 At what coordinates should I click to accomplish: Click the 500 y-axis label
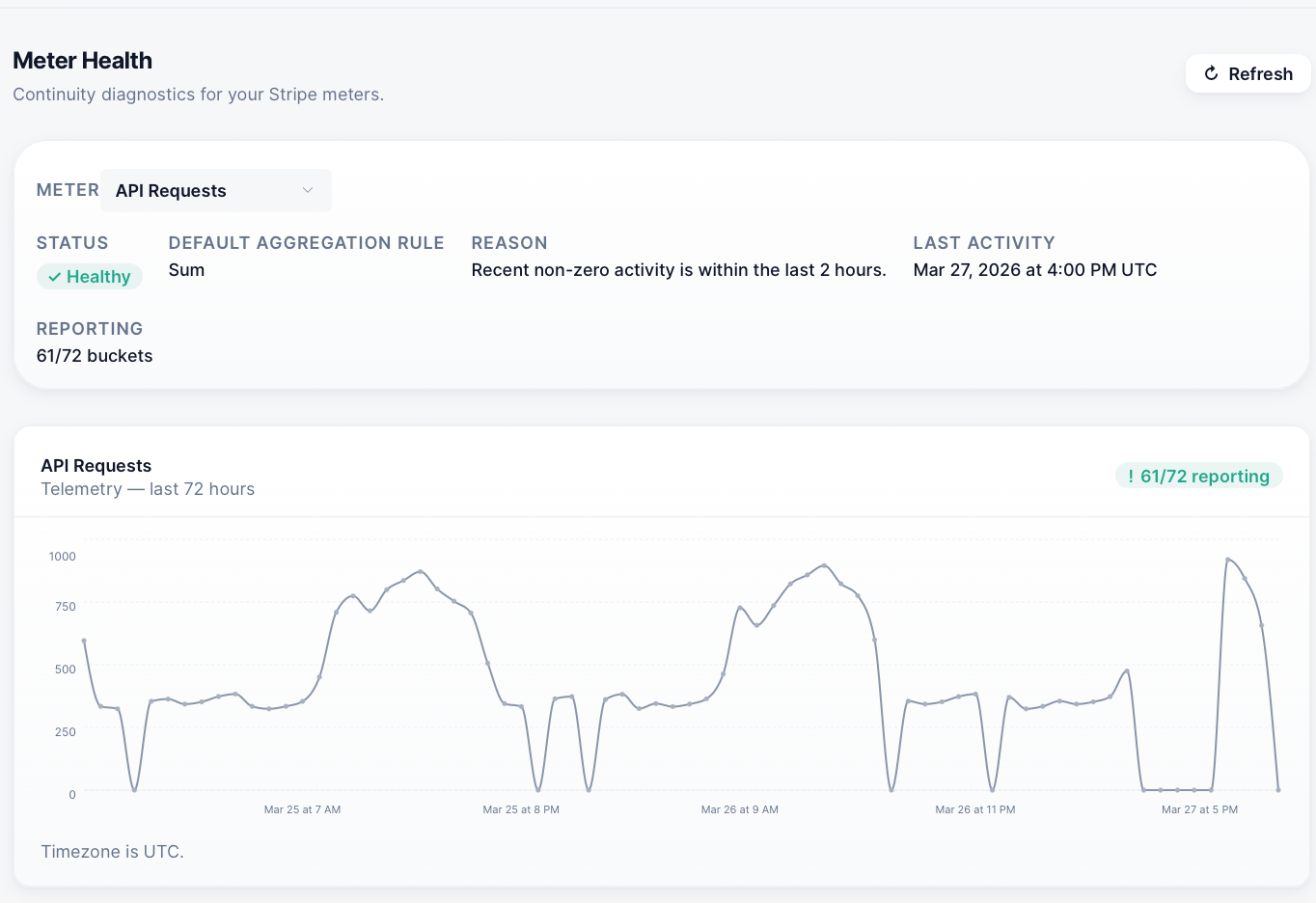[x=66, y=670]
